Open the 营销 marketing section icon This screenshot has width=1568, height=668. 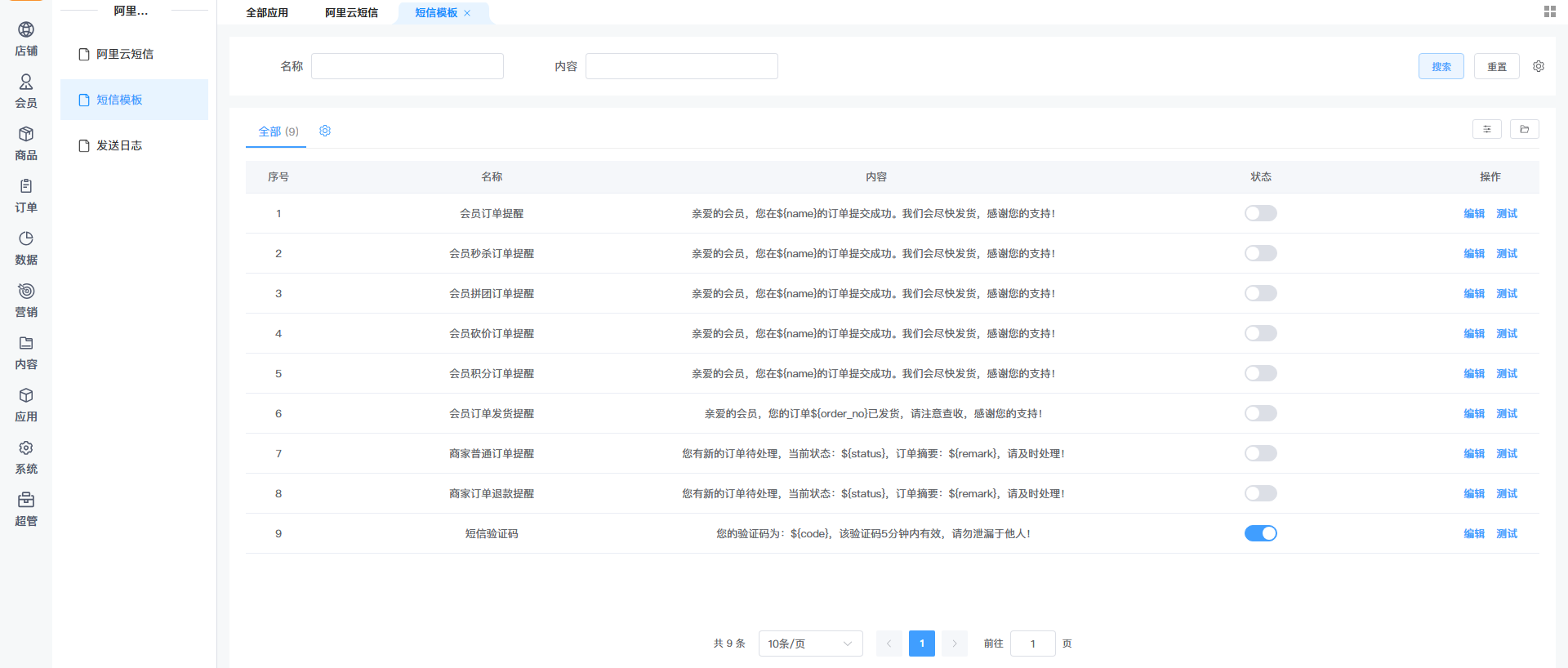tap(26, 292)
